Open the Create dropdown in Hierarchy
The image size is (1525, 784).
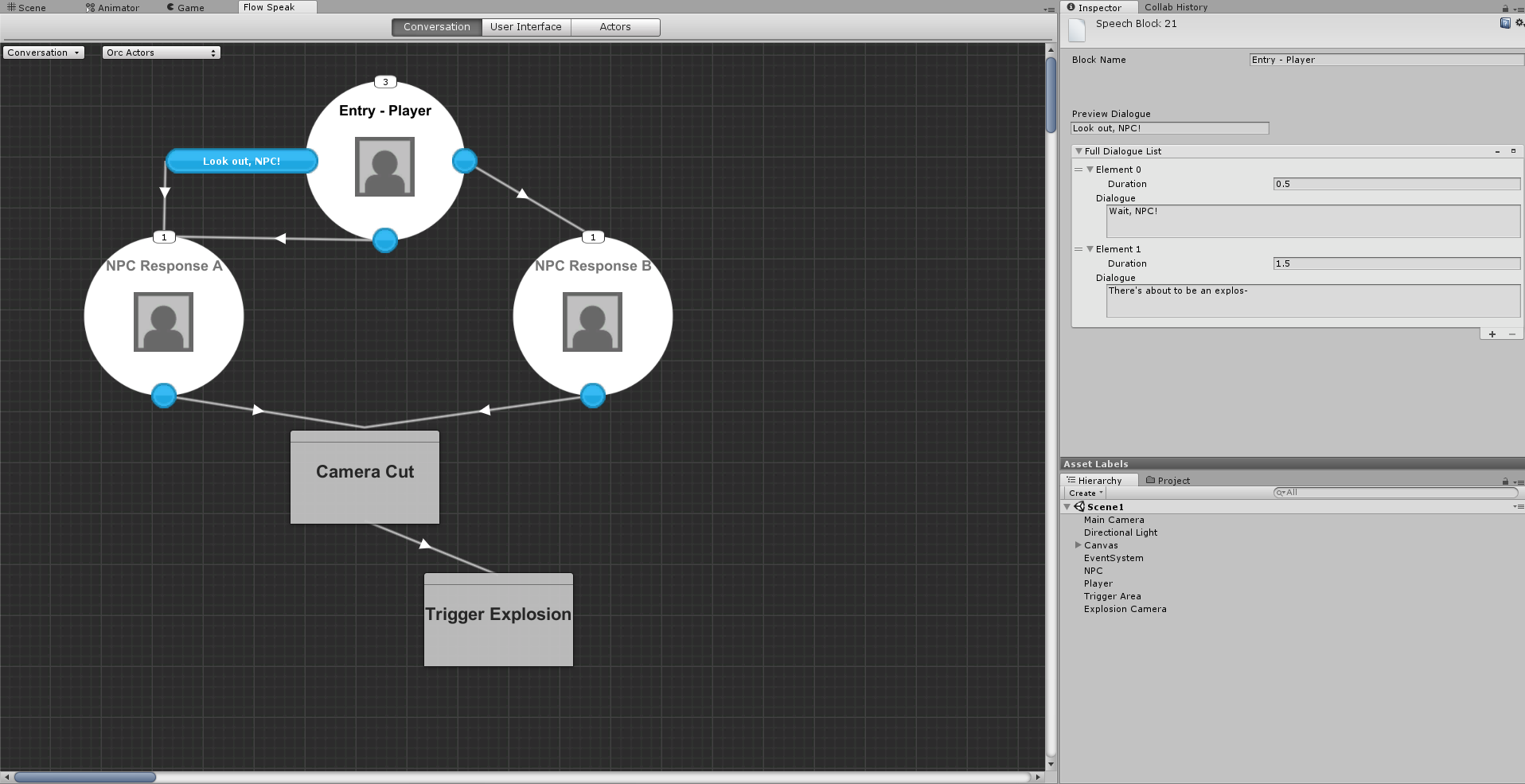tap(1085, 493)
